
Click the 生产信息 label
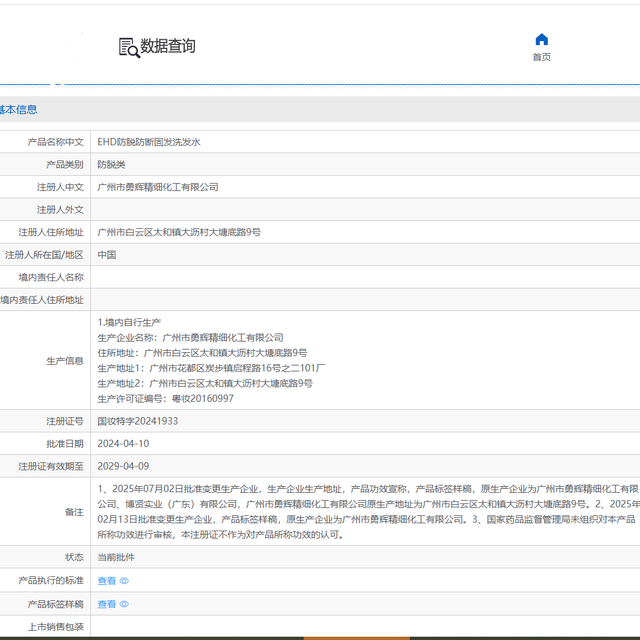(x=65, y=361)
